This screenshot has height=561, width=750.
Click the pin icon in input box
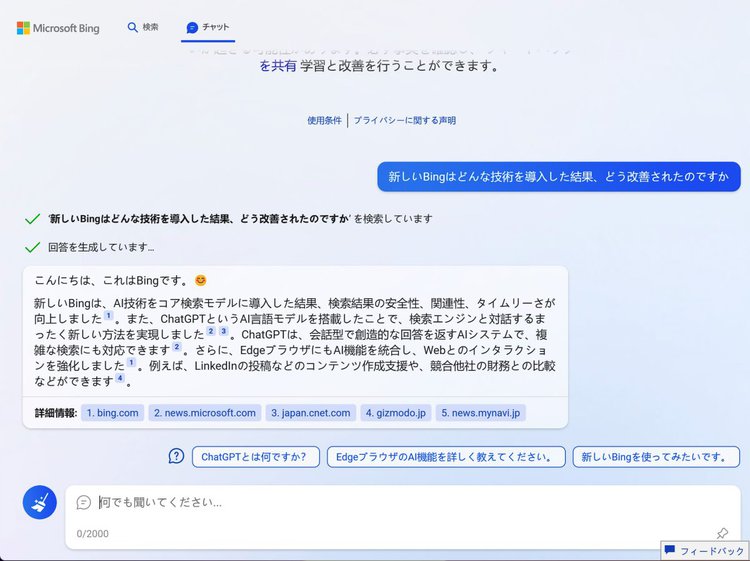pos(722,533)
